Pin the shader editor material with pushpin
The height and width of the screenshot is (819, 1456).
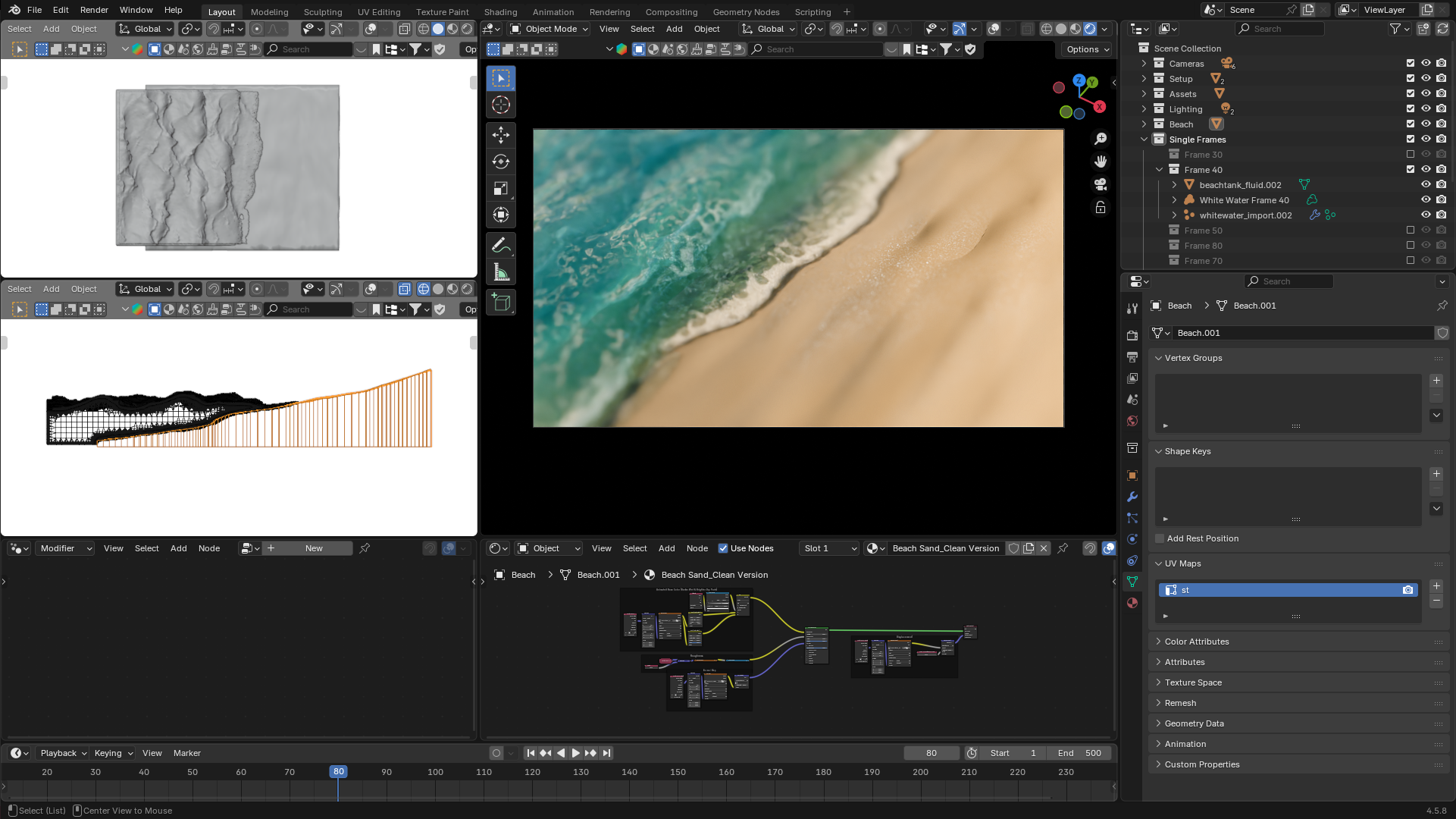click(1063, 548)
